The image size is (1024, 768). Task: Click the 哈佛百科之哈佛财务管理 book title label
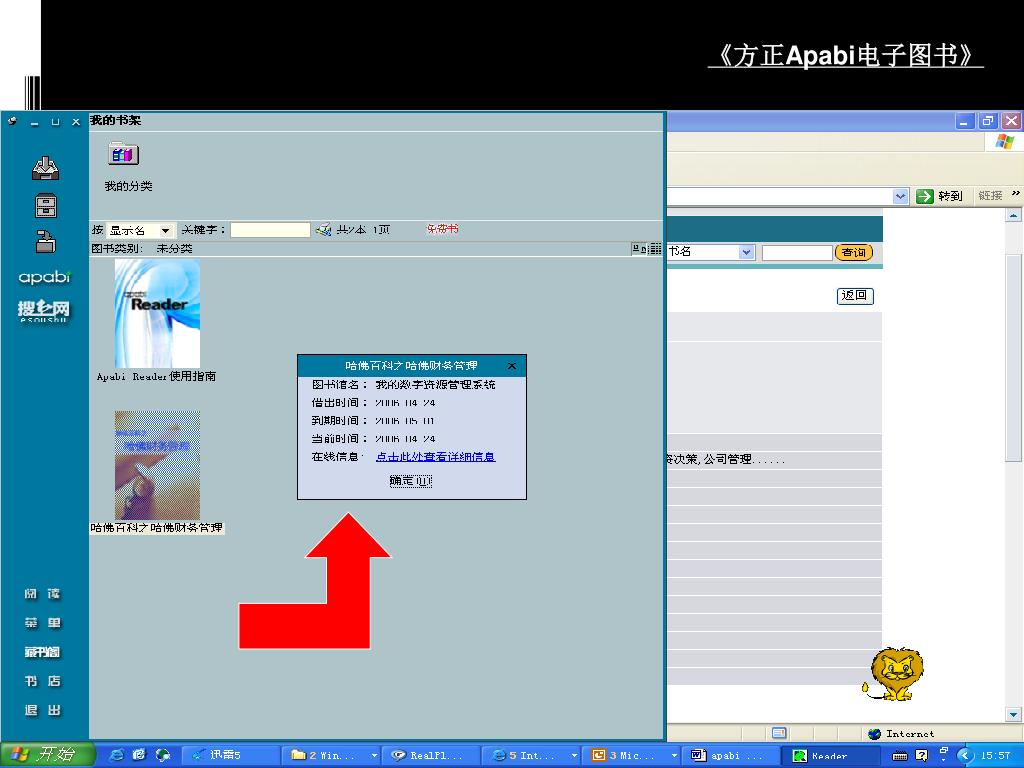157,528
